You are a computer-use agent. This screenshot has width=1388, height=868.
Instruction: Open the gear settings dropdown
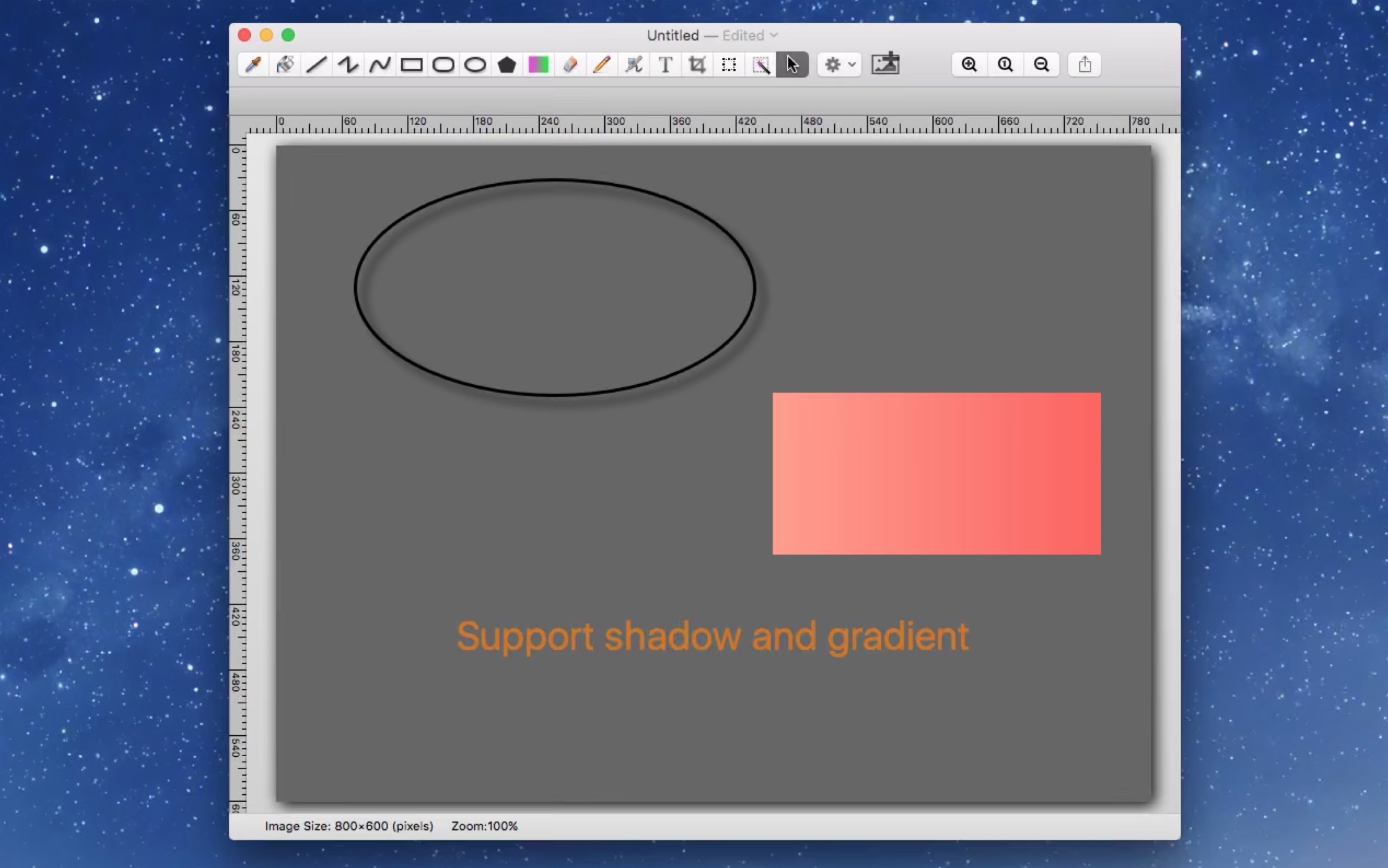point(839,65)
